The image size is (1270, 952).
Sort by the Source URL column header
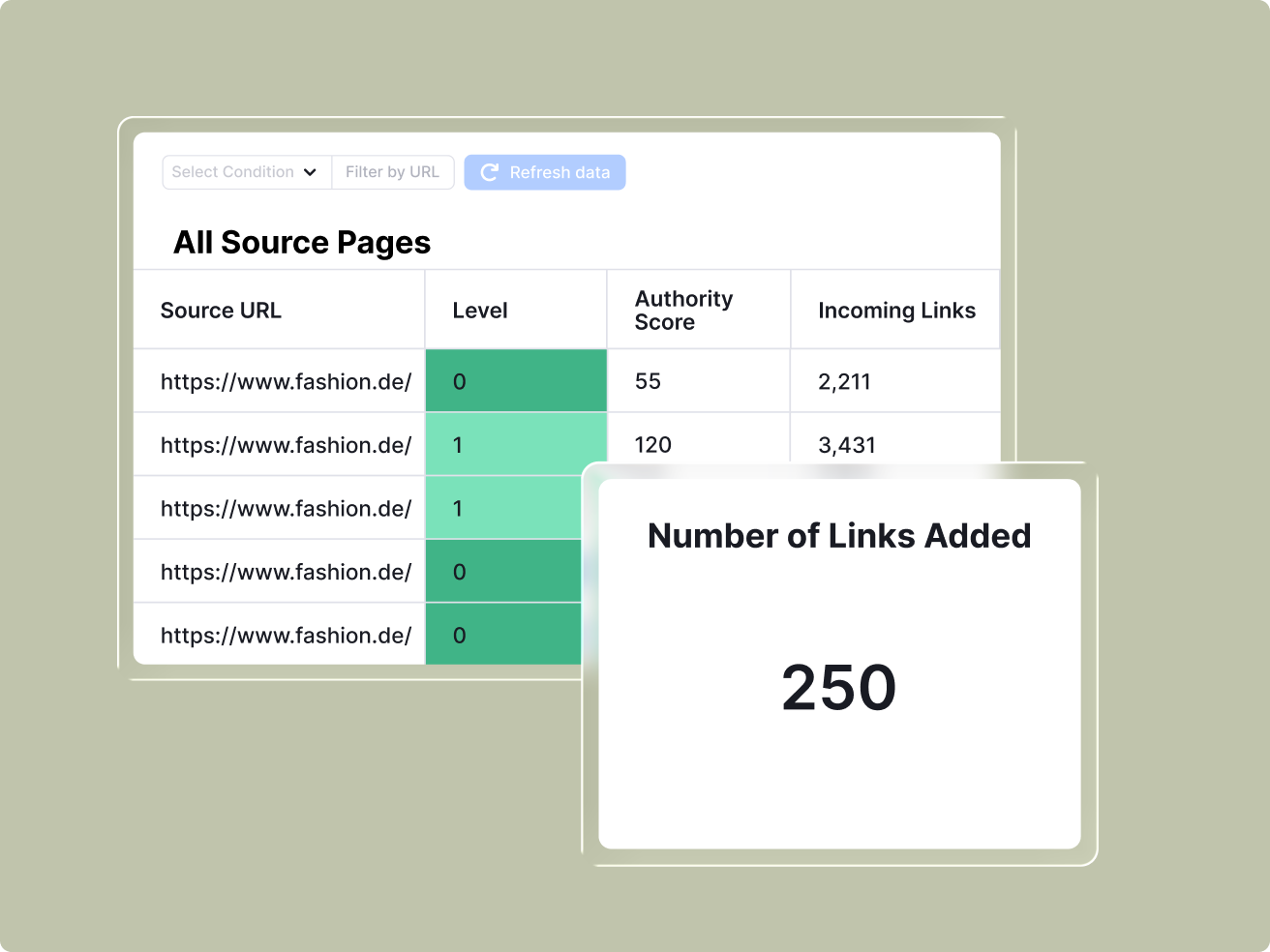point(221,311)
